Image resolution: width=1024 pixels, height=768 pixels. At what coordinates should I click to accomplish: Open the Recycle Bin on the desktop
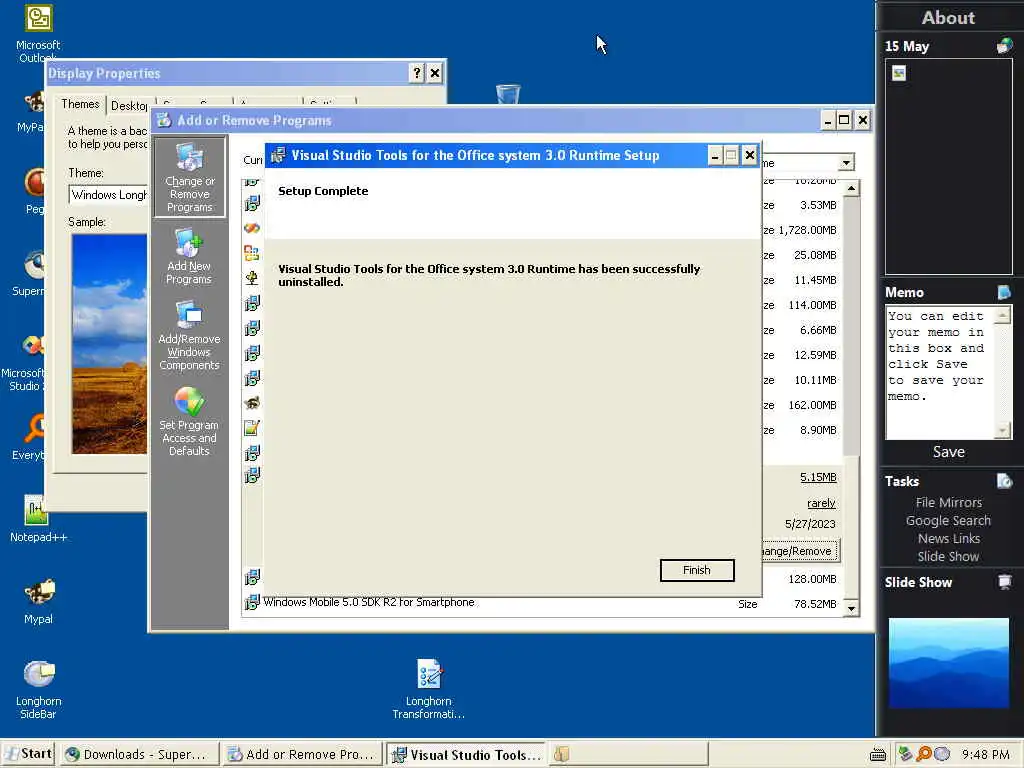pos(508,94)
